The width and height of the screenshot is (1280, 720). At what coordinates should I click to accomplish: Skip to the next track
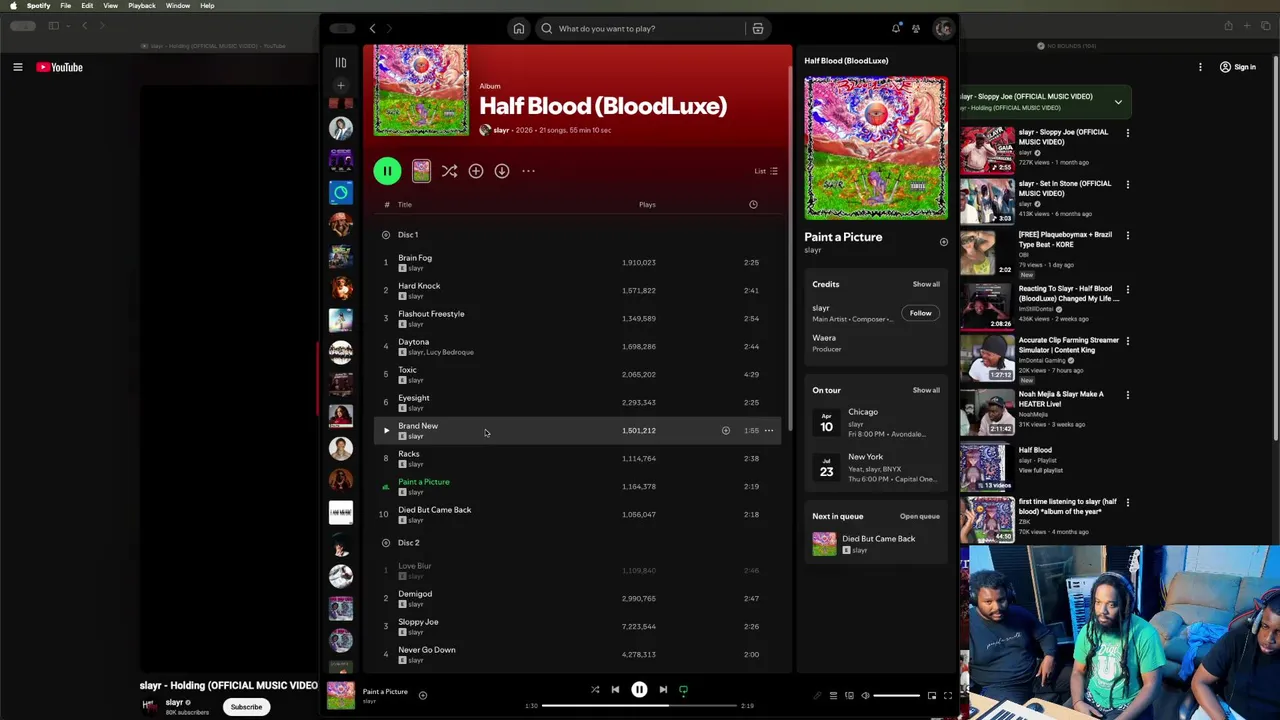(x=663, y=690)
